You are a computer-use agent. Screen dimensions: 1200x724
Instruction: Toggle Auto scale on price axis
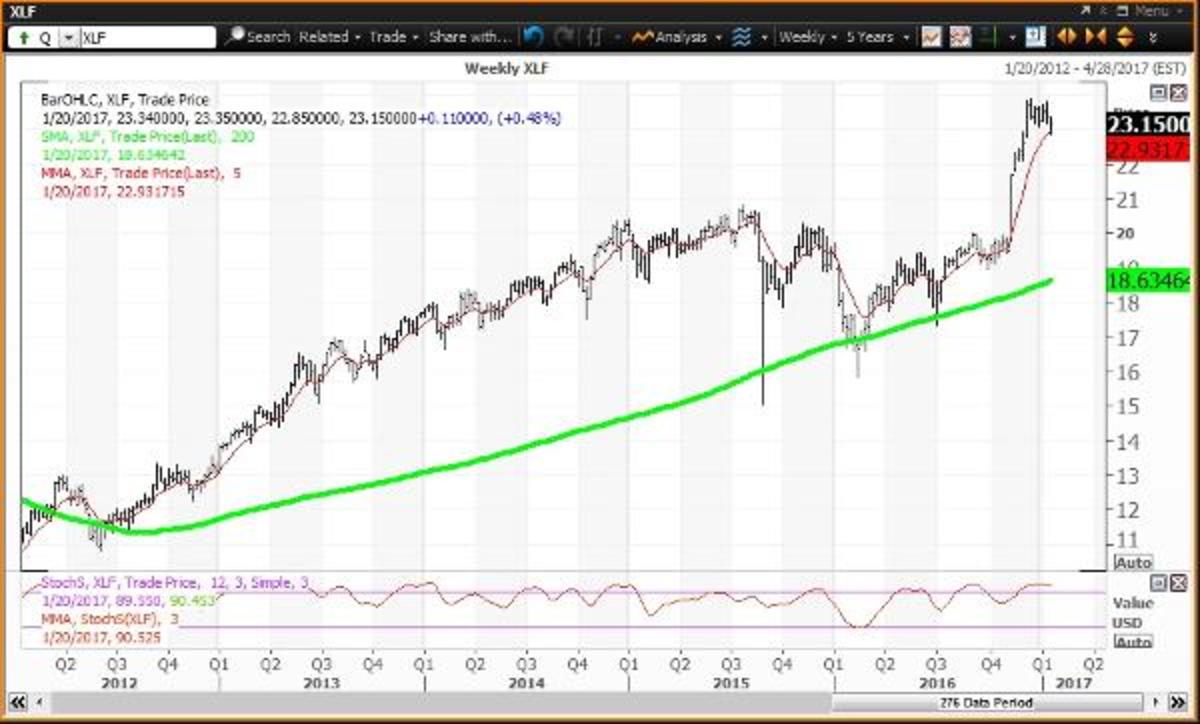tap(1132, 563)
